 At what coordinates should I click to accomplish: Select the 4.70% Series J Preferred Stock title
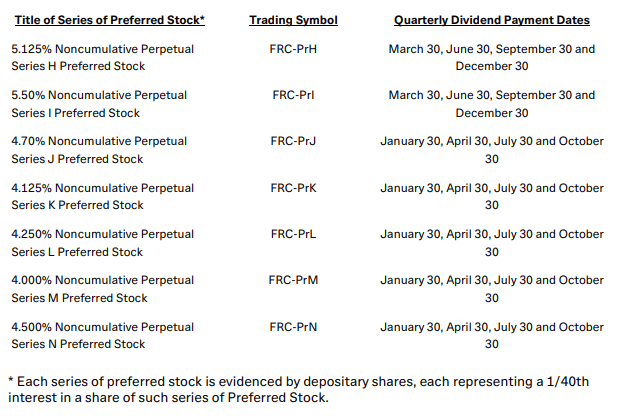(102, 150)
